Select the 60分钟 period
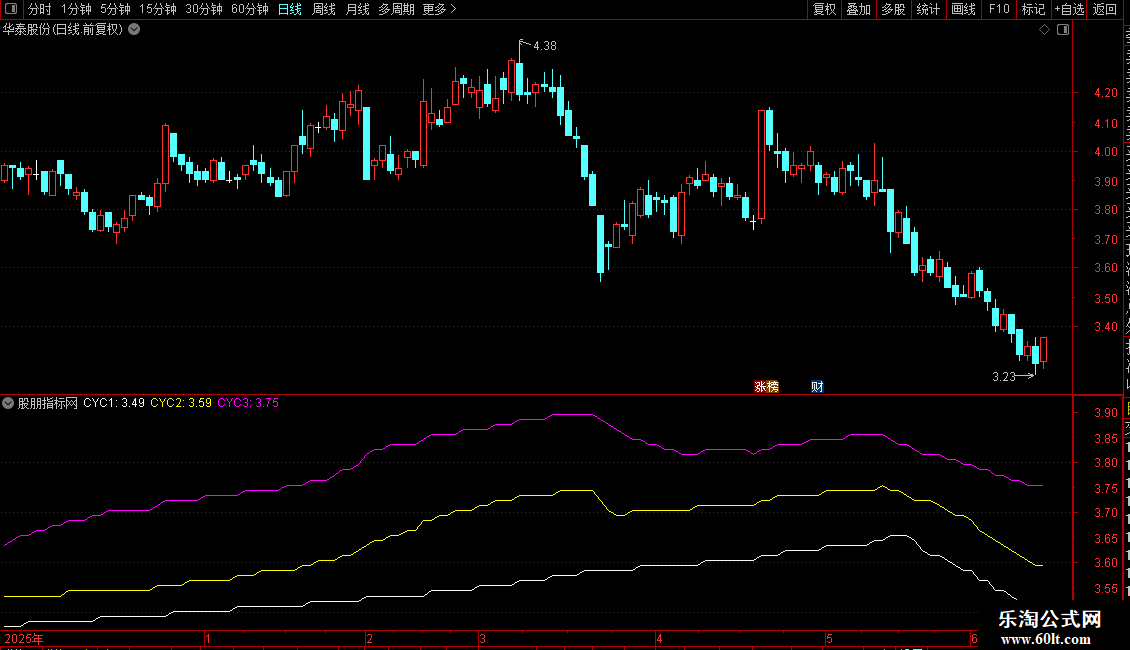The height and width of the screenshot is (650, 1130). (x=250, y=9)
